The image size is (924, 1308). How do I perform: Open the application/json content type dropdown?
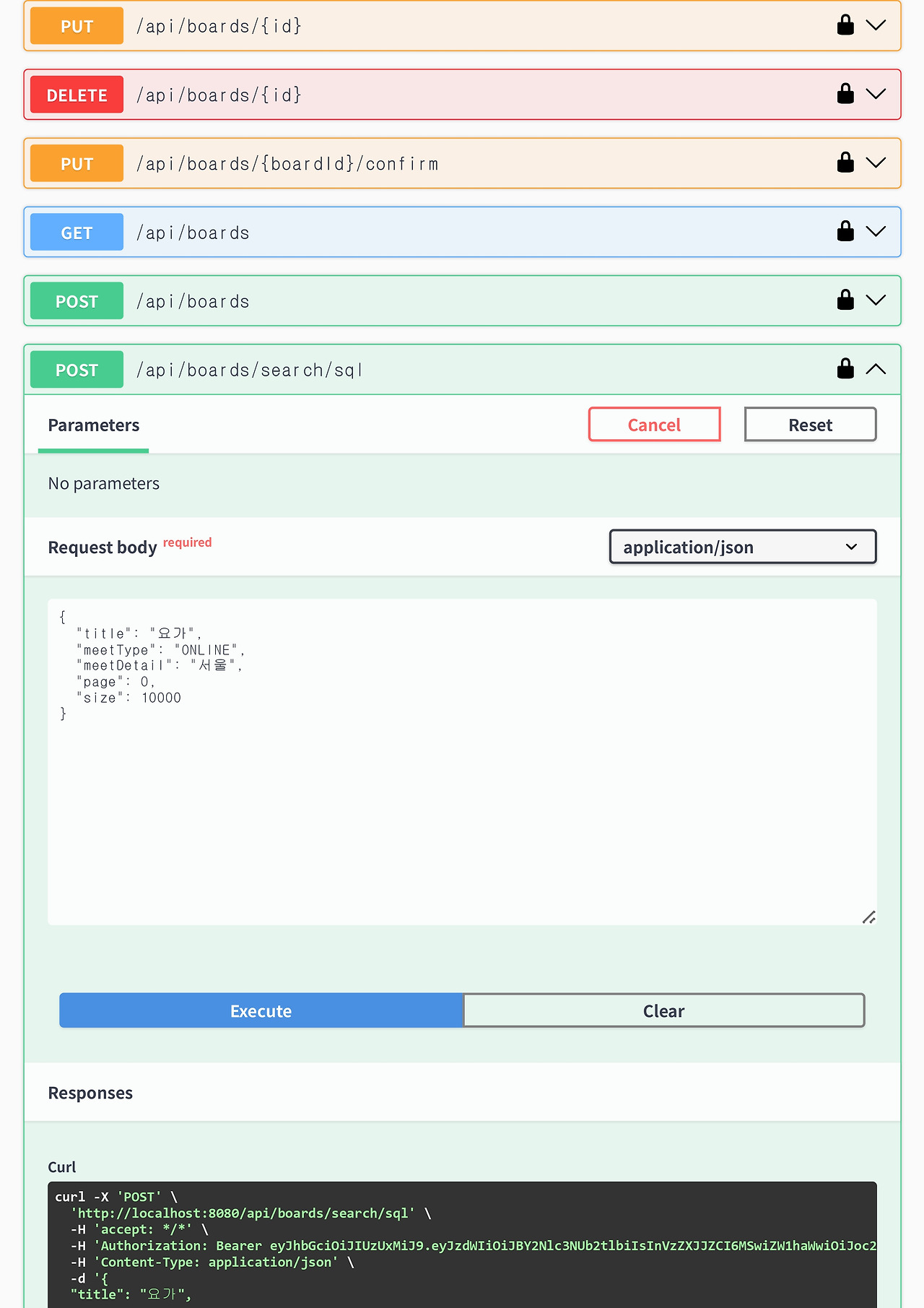(x=742, y=547)
